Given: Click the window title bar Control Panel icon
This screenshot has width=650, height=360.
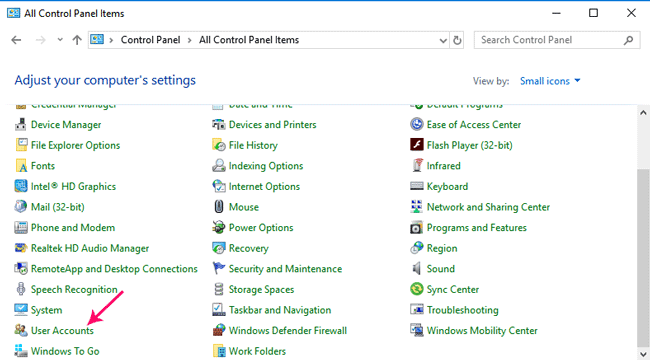Looking at the screenshot, I should [13, 13].
